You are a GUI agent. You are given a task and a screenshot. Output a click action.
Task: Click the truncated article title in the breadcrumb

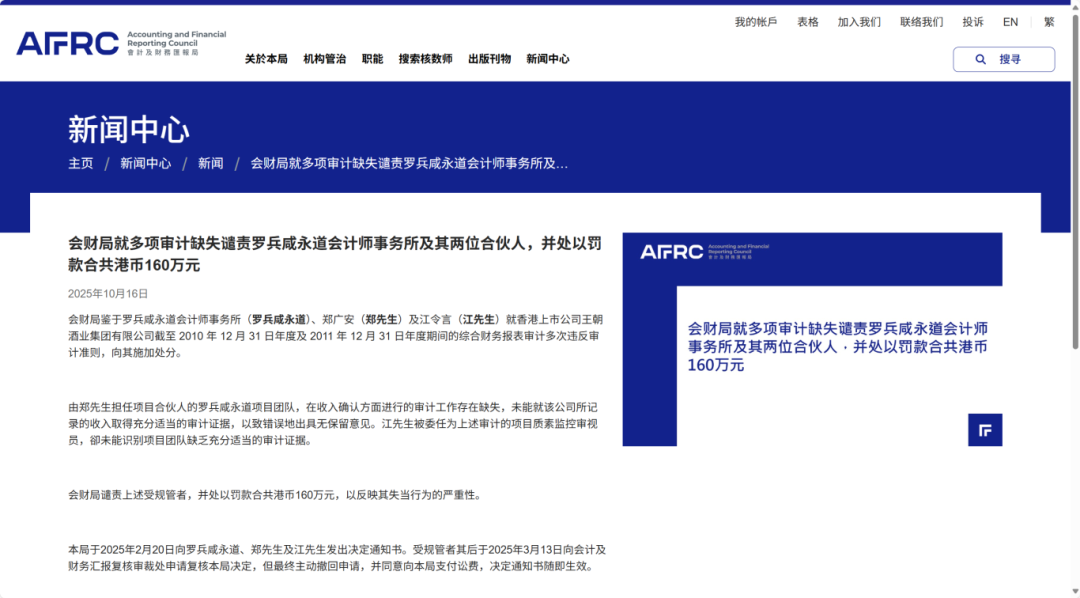click(x=409, y=163)
